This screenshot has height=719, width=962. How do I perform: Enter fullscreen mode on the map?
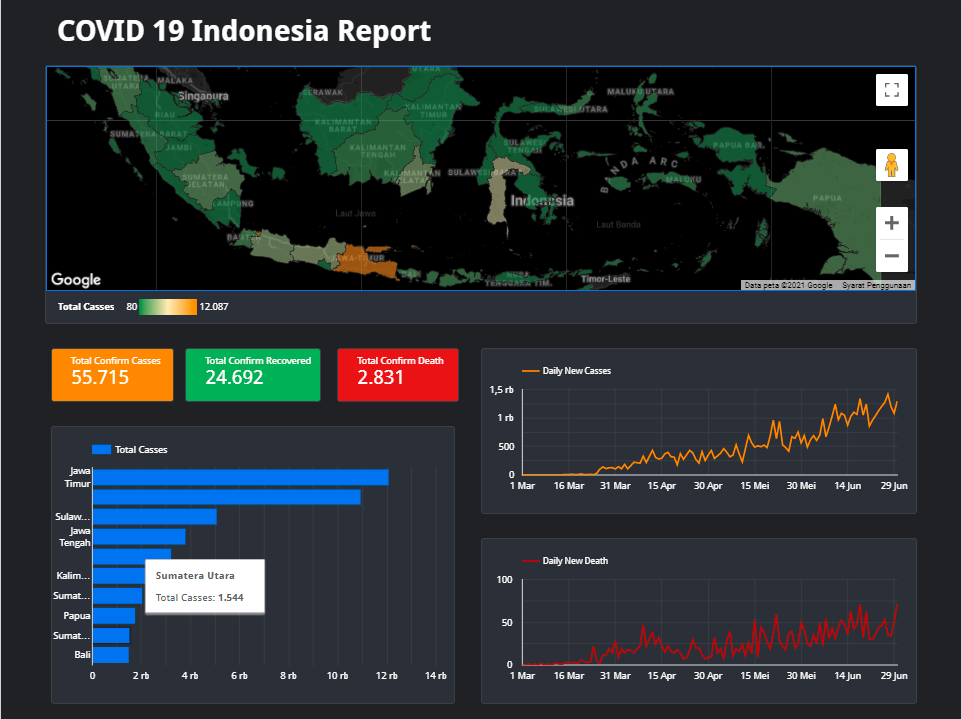(x=891, y=89)
